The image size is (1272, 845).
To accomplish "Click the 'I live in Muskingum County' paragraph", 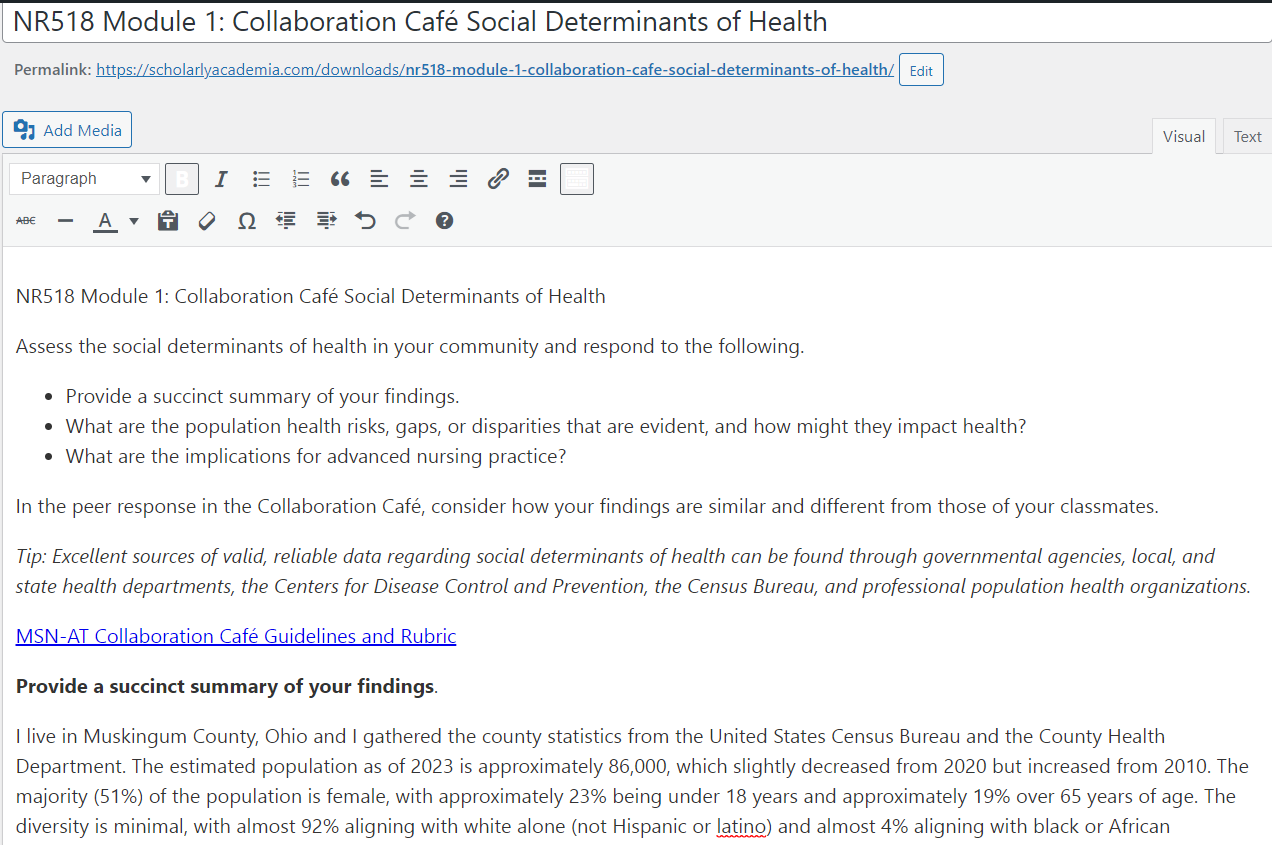I will click(x=632, y=781).
